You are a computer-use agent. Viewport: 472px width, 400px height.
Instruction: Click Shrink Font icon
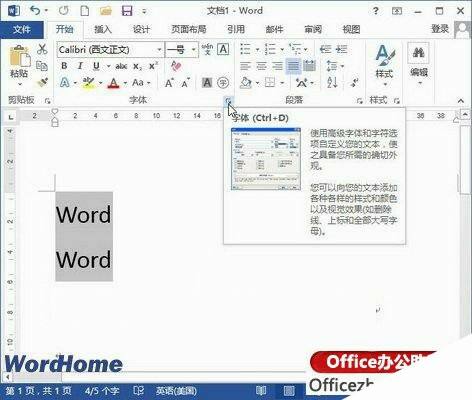coord(185,82)
